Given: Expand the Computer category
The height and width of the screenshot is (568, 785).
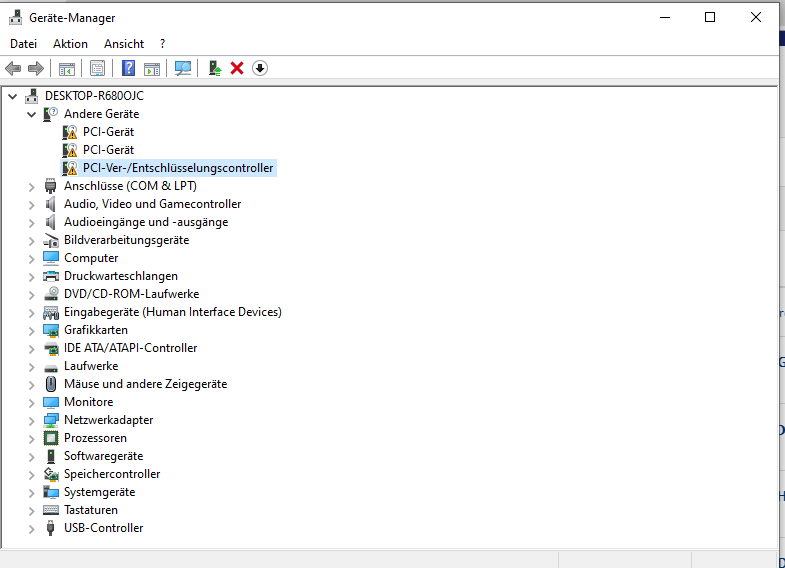Looking at the screenshot, I should click(32, 259).
